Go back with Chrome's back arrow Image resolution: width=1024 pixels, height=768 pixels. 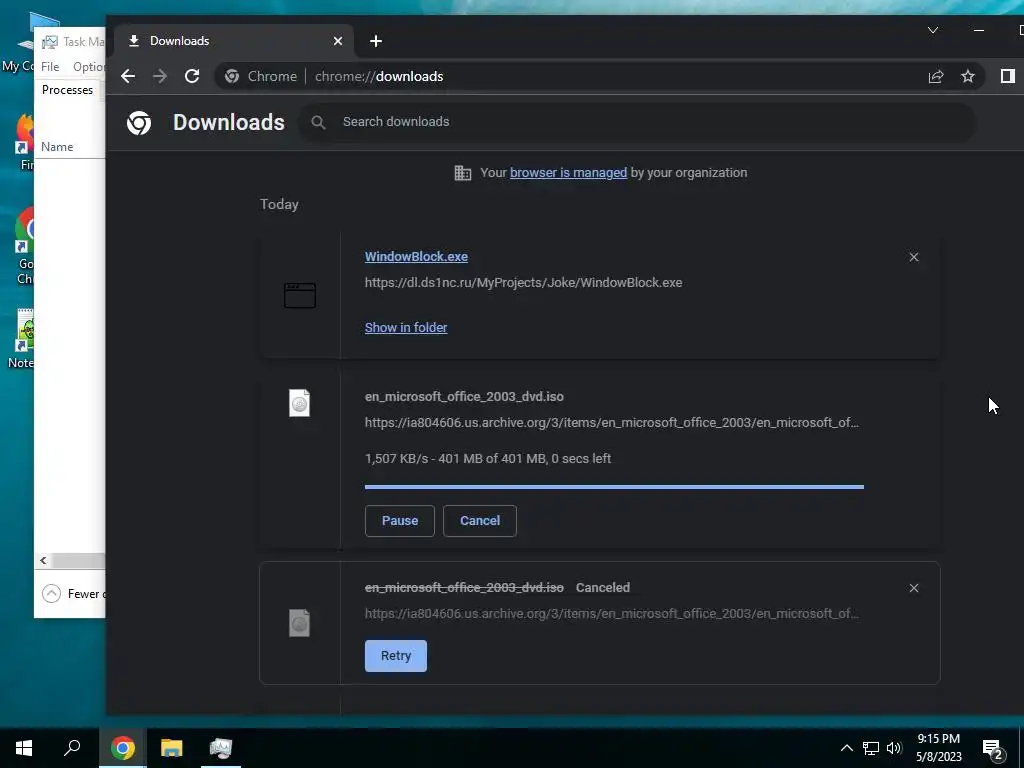(x=128, y=76)
